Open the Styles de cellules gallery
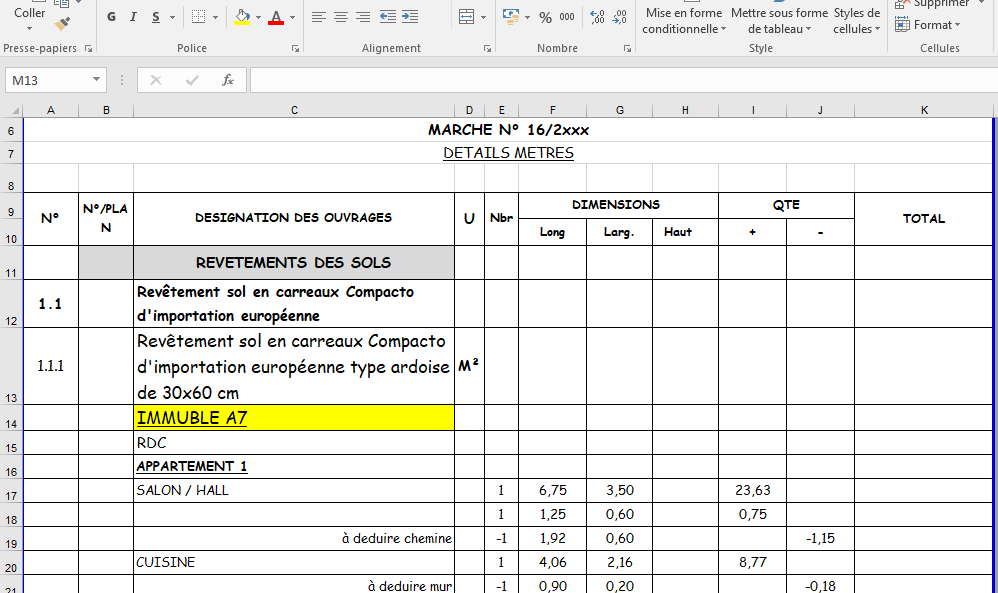The width and height of the screenshot is (998, 593). pyautogui.click(x=857, y=21)
